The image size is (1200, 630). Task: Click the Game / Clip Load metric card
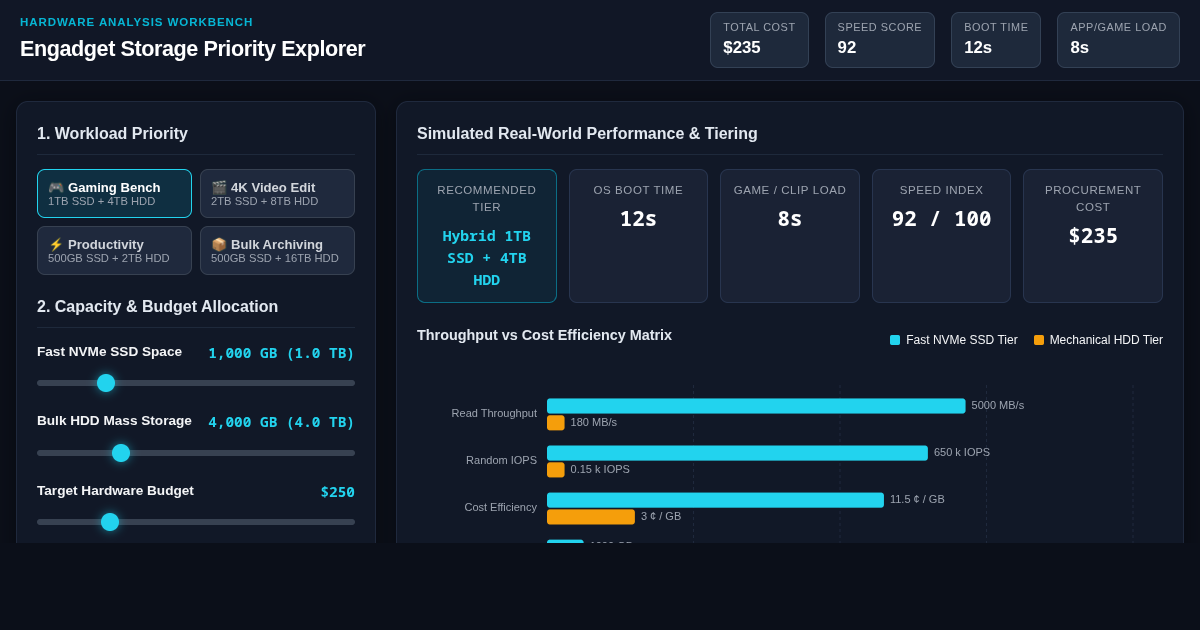coord(790,236)
